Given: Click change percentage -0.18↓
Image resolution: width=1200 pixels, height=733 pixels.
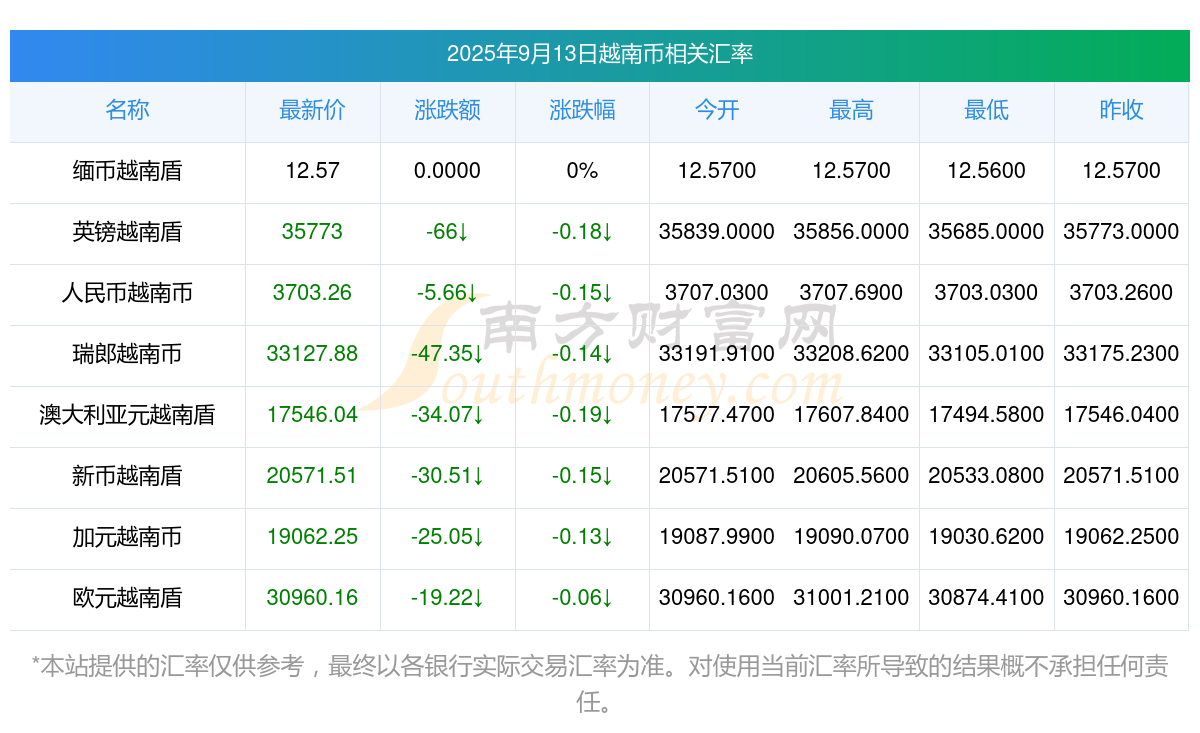Looking at the screenshot, I should point(582,232).
